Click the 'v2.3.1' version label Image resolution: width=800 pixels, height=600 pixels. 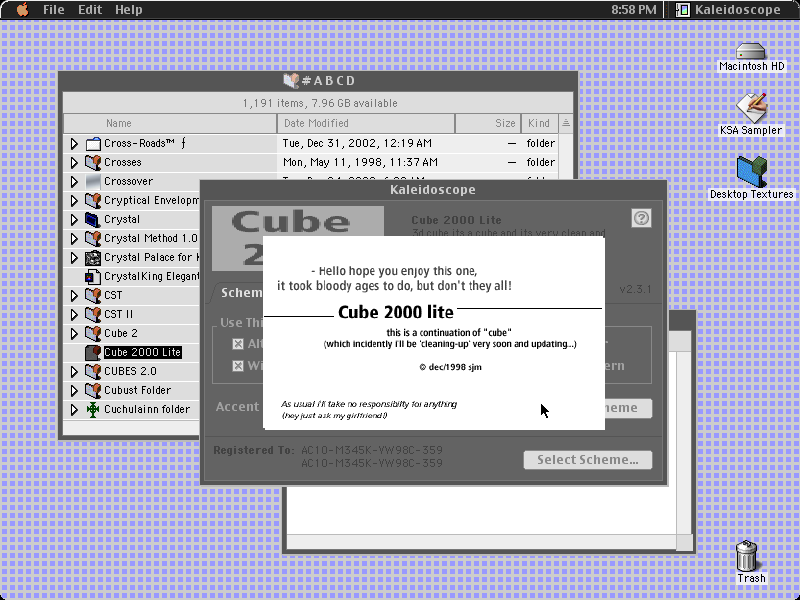tap(635, 289)
